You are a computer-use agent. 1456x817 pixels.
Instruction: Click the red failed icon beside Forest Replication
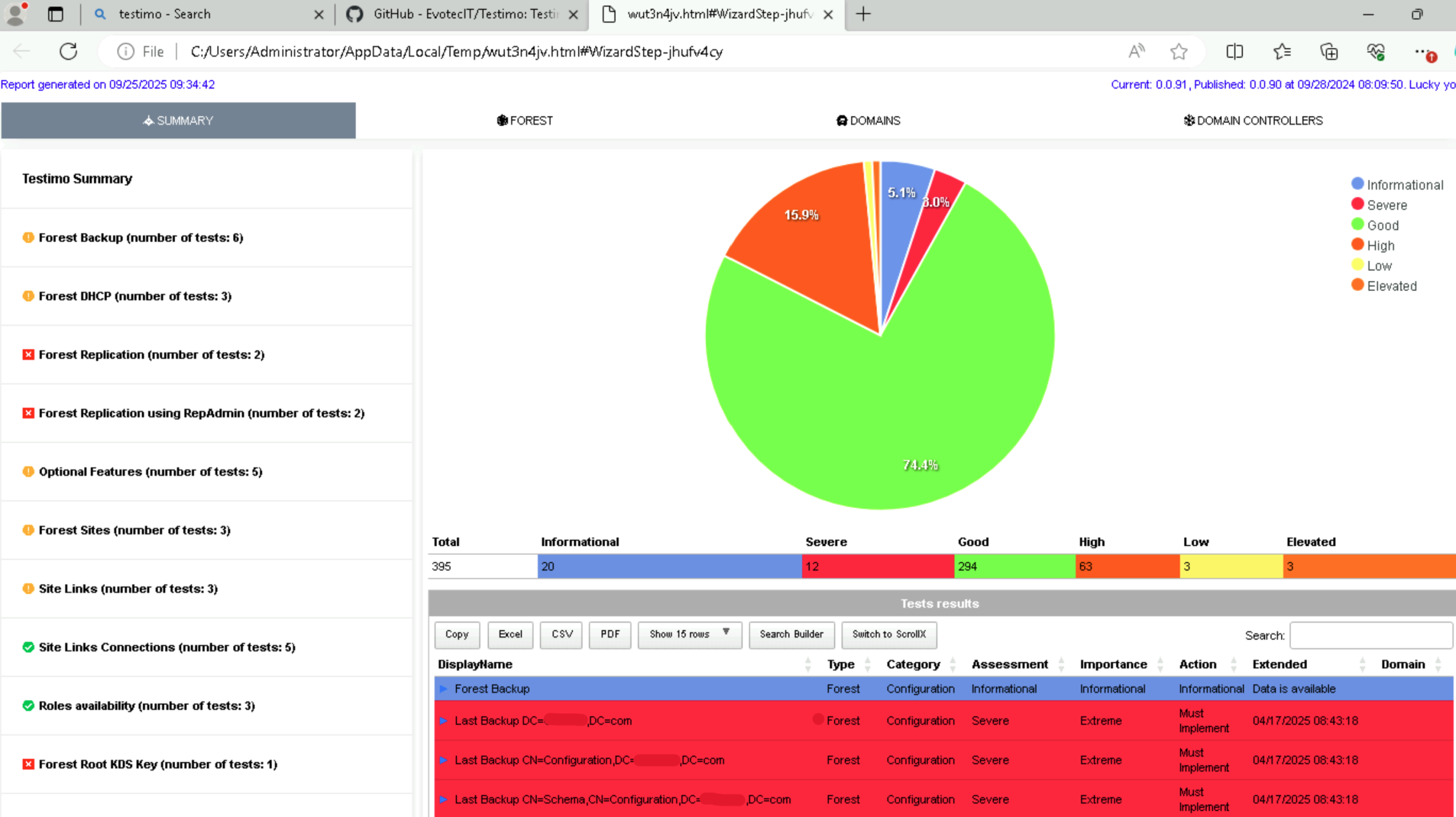click(28, 355)
